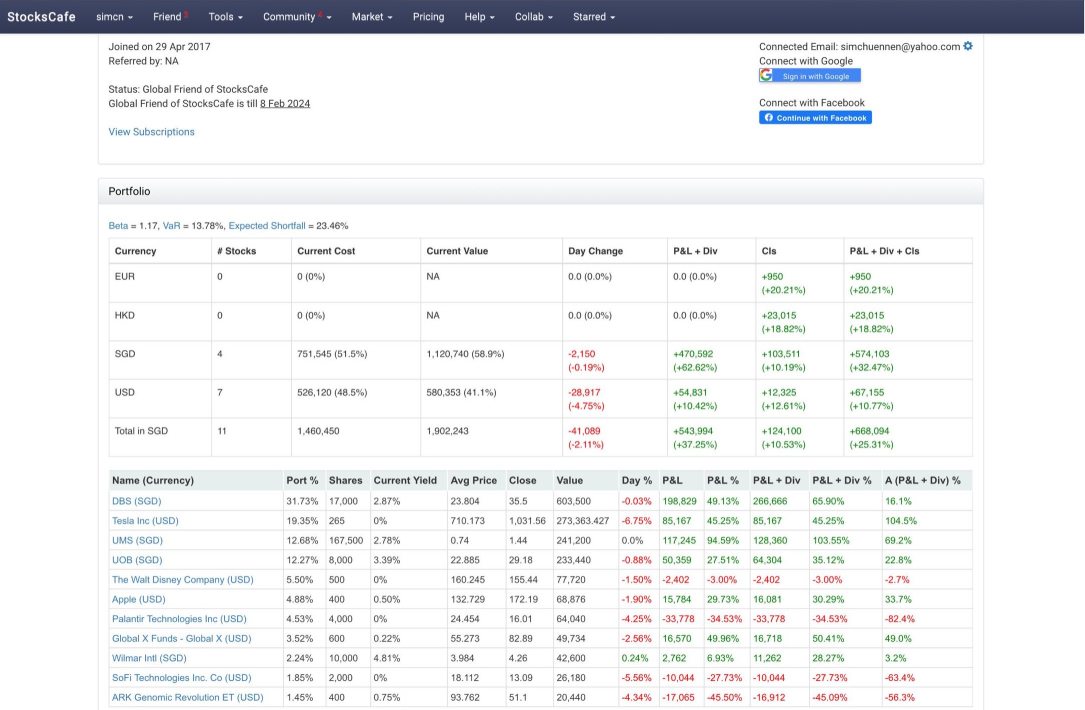
Task: Open the Tools dropdown menu
Action: tap(226, 17)
